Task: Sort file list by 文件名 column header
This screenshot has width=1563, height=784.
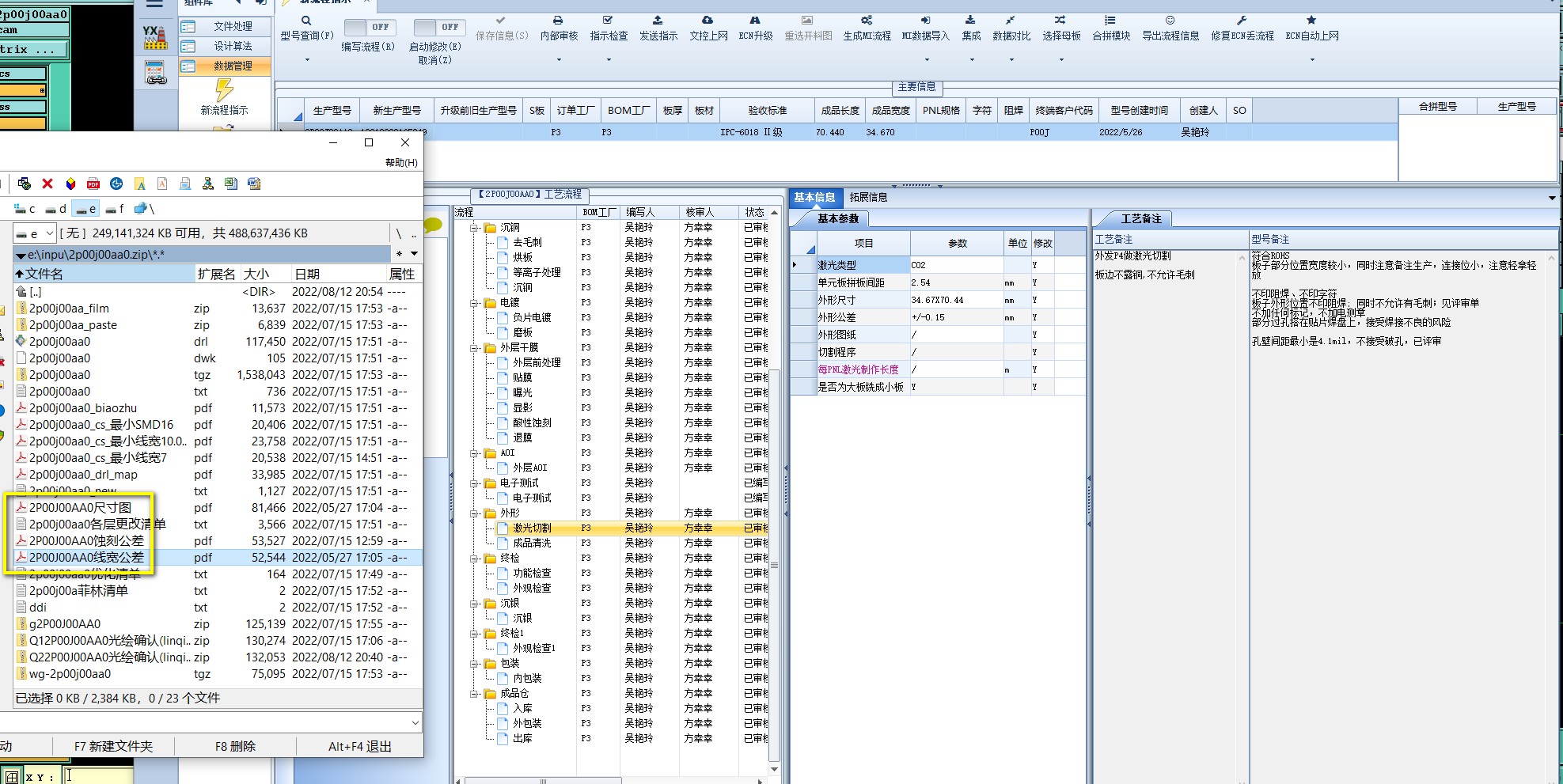Action: [x=104, y=274]
